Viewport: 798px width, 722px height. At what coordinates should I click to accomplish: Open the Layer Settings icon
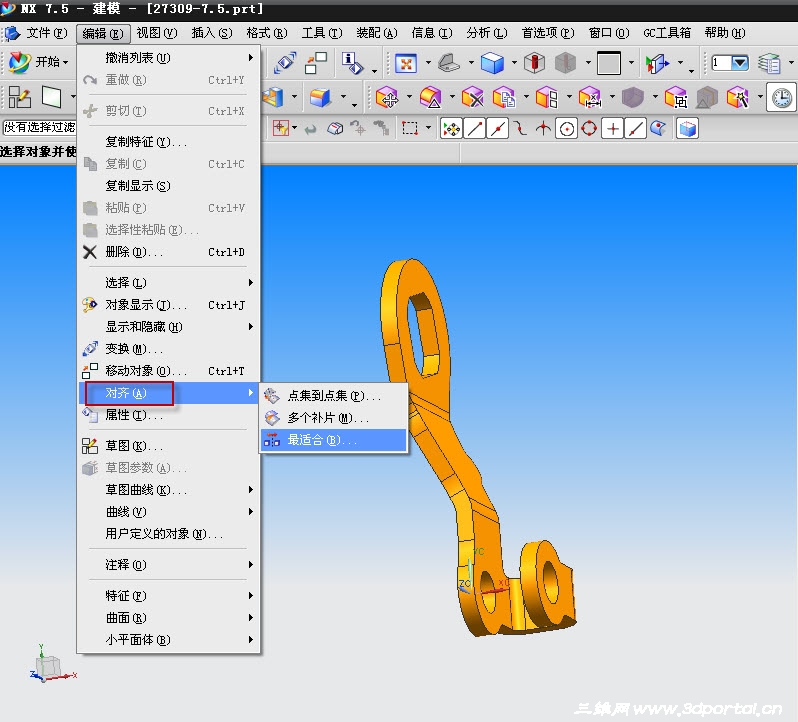[769, 63]
